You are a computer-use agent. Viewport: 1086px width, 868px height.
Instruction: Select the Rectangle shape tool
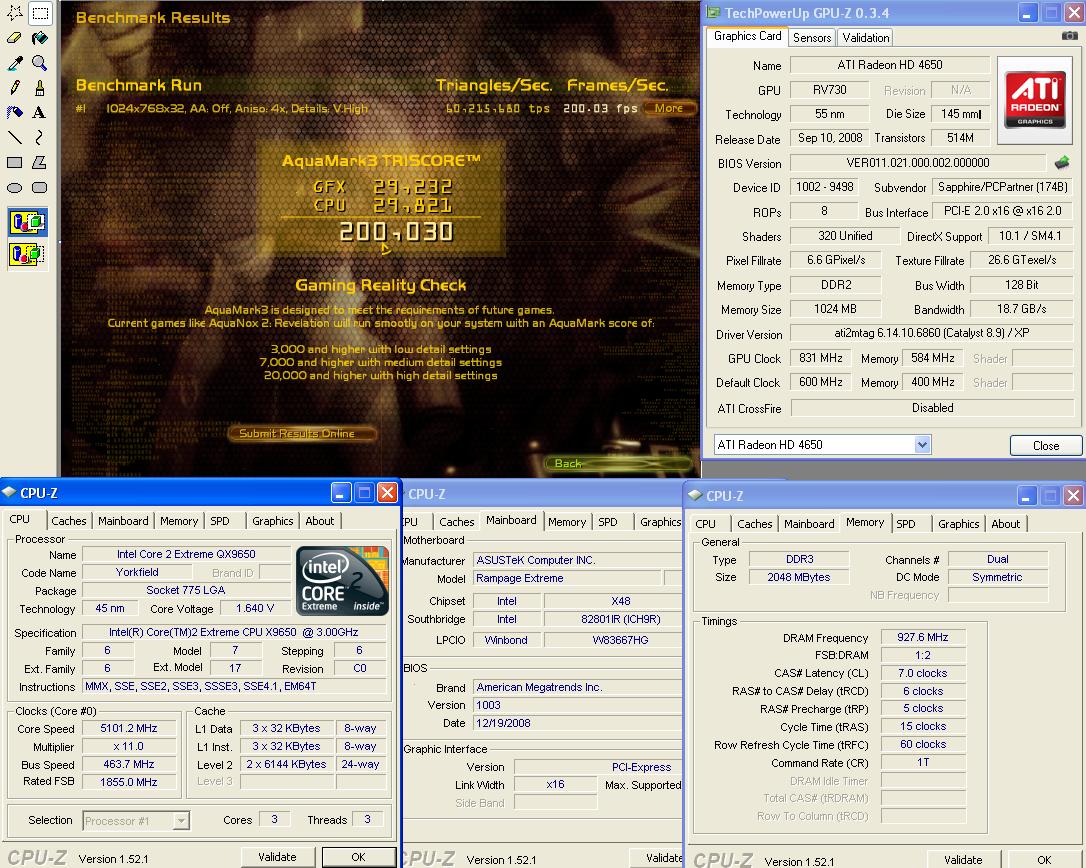(15, 162)
